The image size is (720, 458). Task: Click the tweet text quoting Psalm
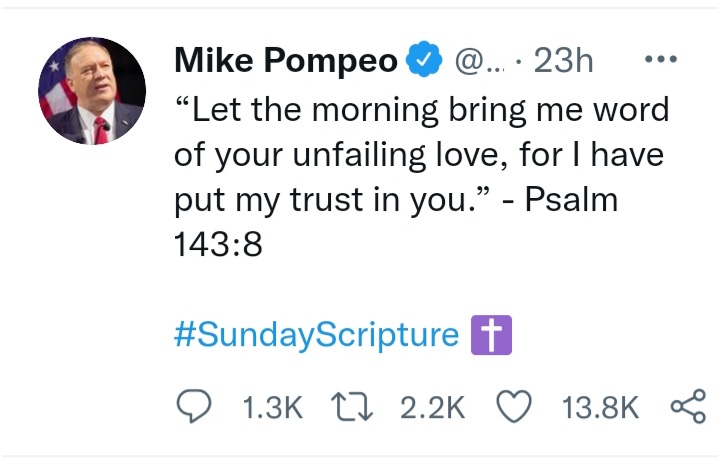tap(422, 177)
